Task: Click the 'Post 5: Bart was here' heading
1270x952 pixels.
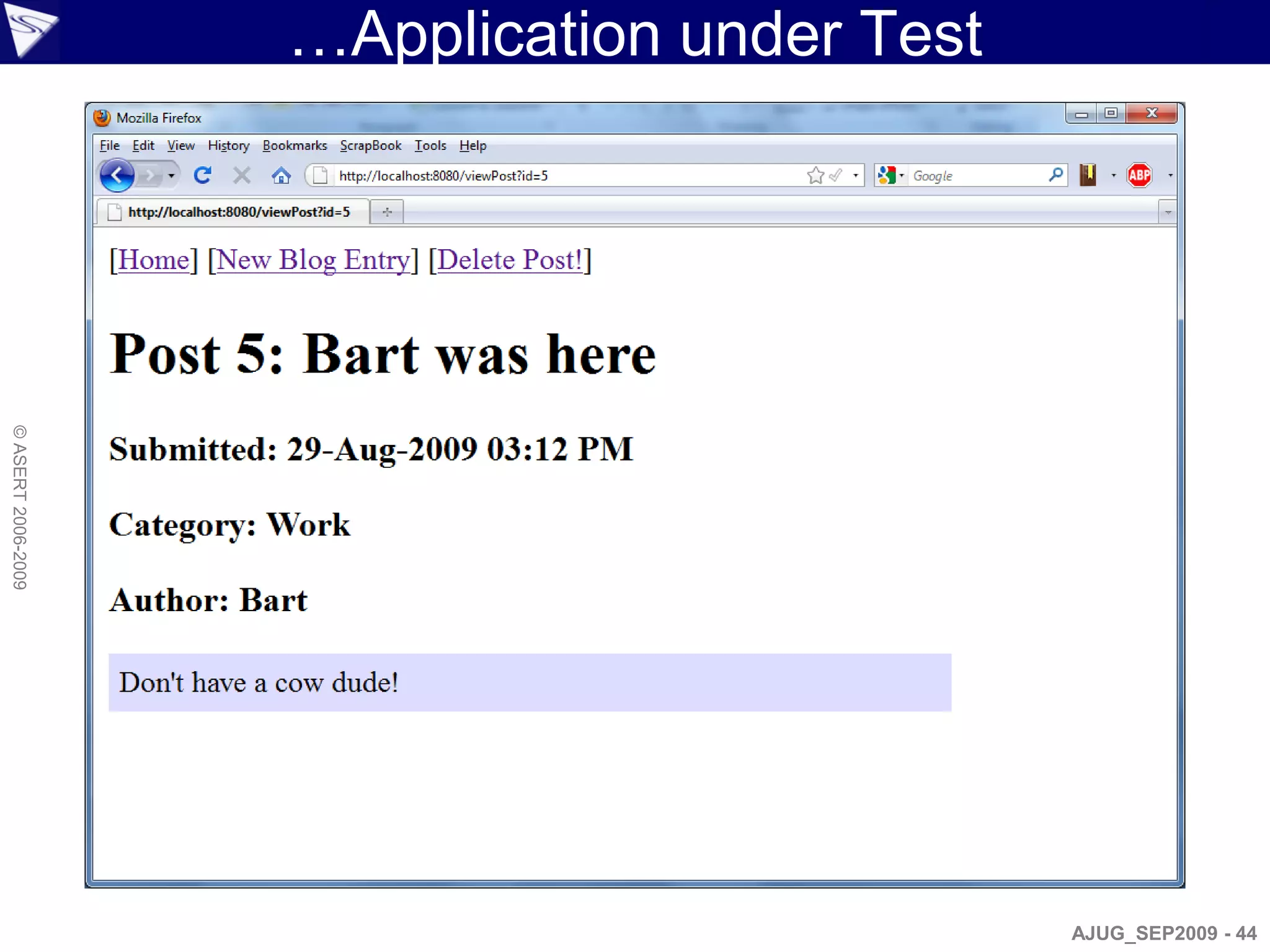Action: [x=383, y=354]
